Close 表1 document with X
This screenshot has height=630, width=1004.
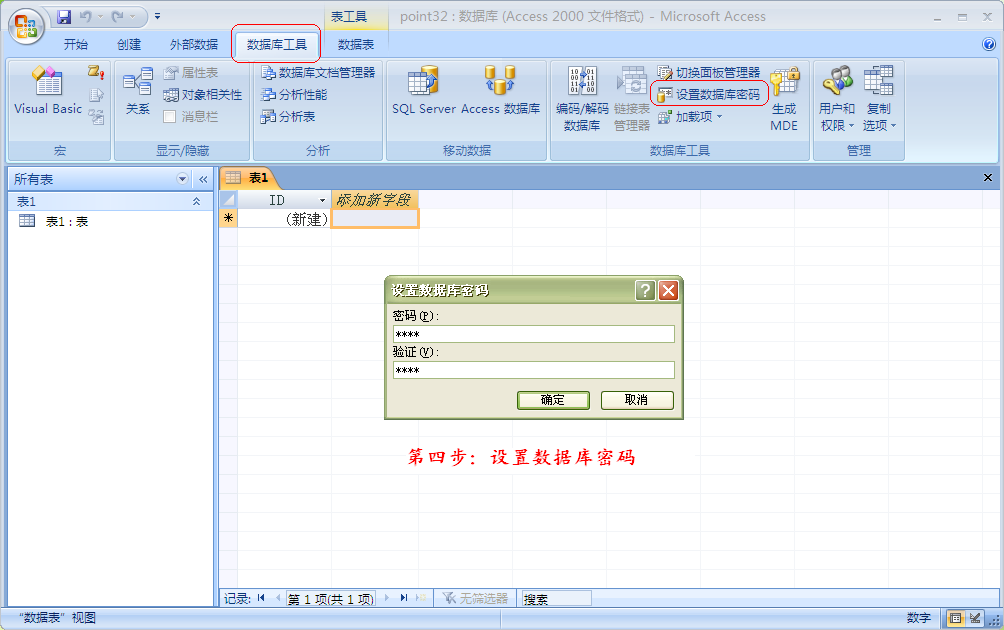click(987, 178)
